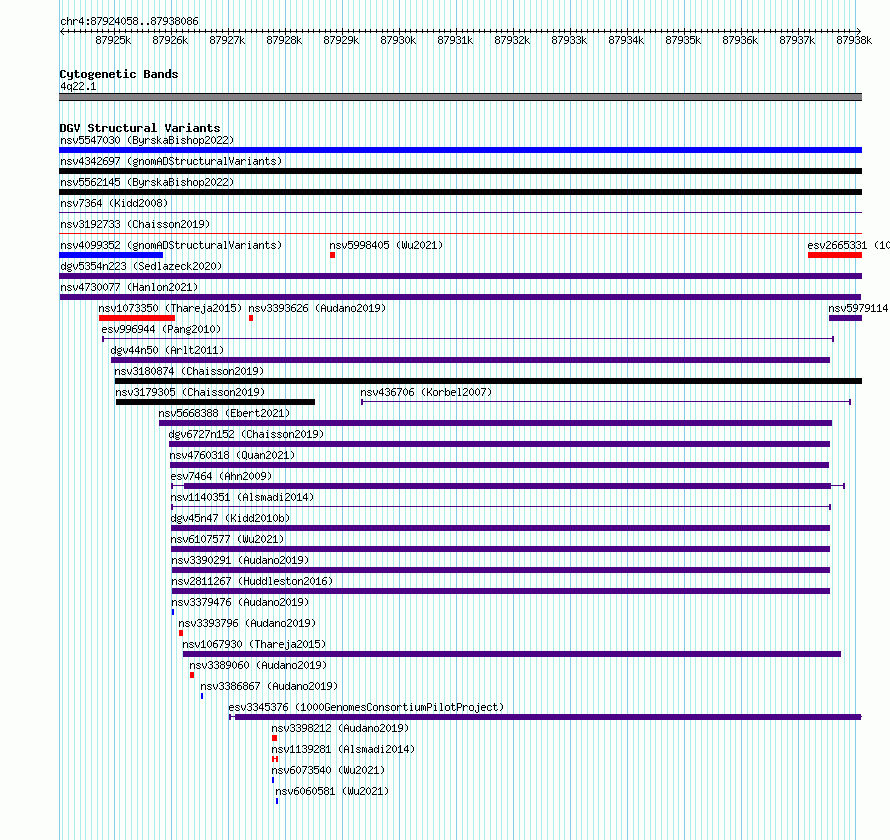
Task: Open dgv44n50 (Arlt2011) label
Action: click(x=167, y=350)
